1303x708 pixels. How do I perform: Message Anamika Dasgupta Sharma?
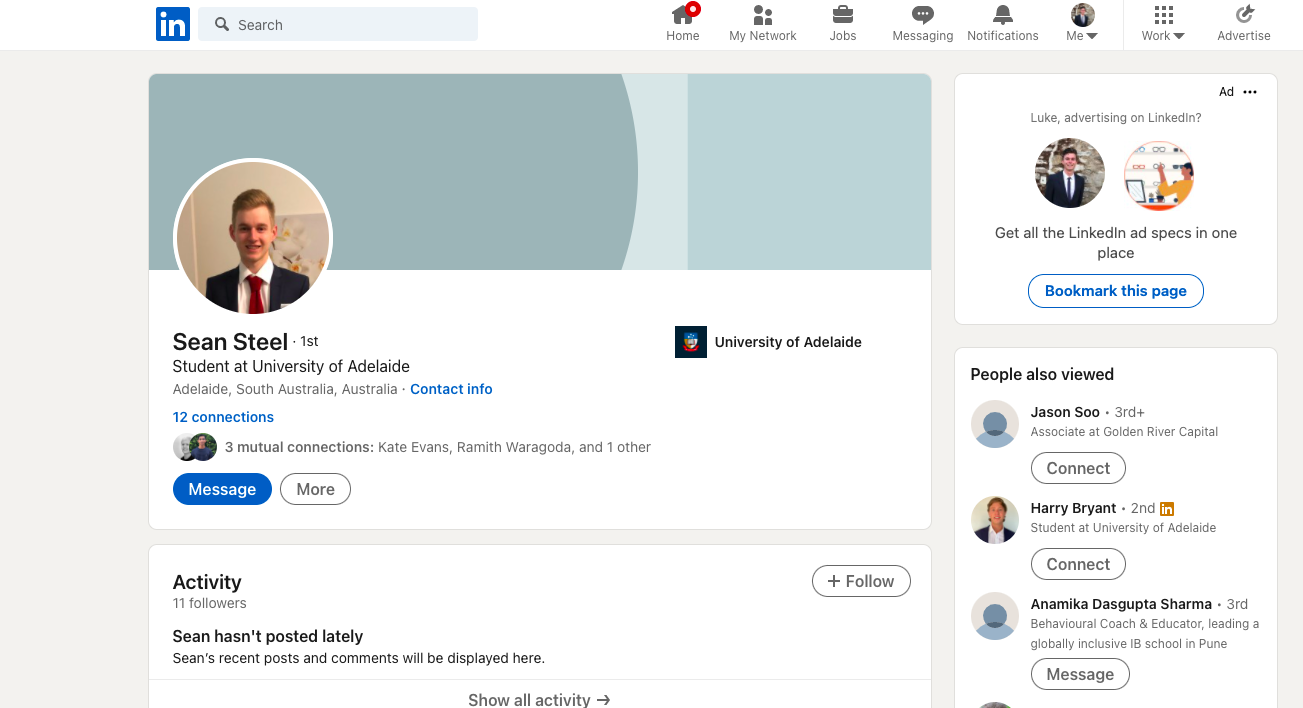pos(1080,673)
